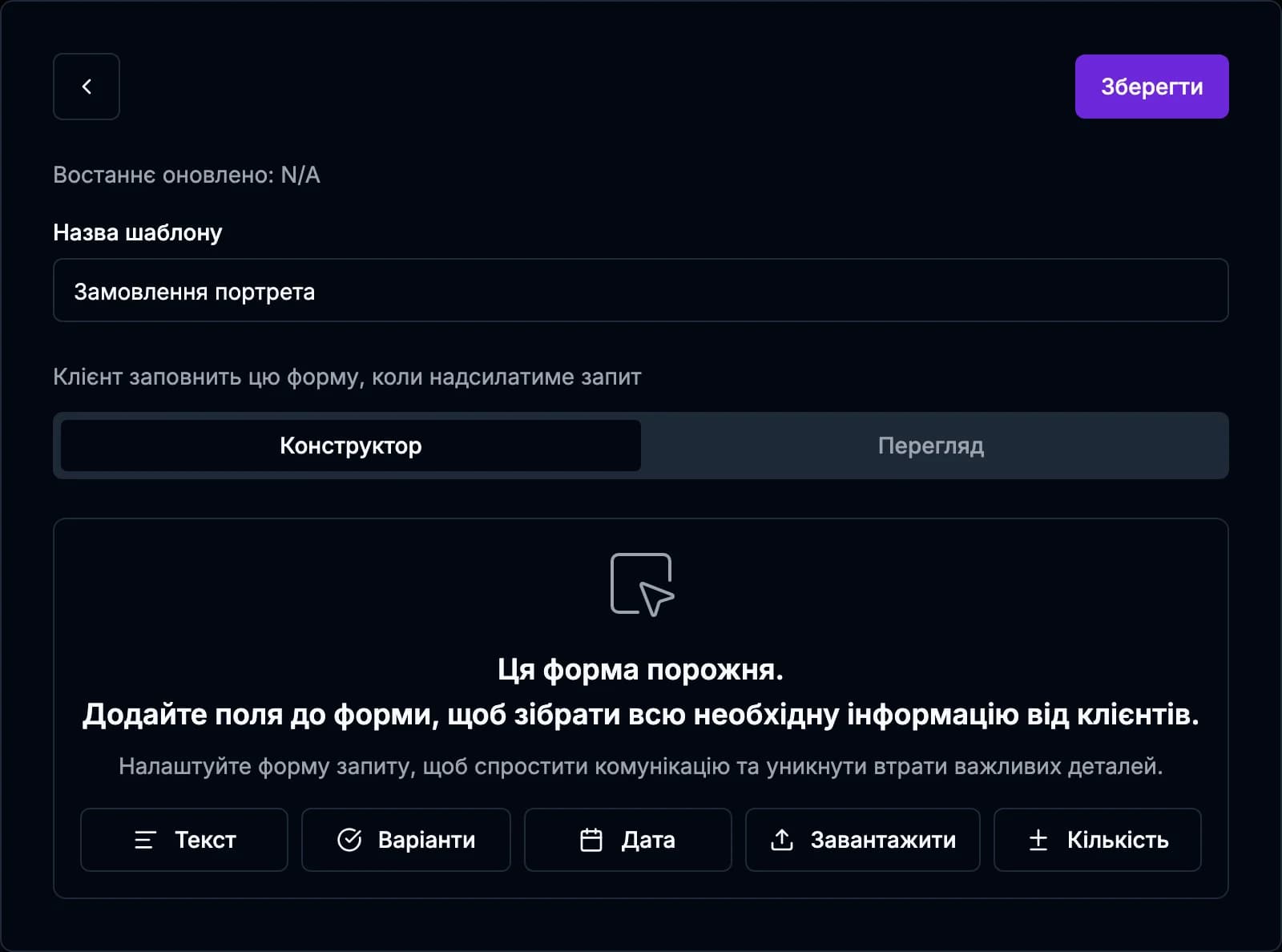Click the cursor-in-square empty form icon
The height and width of the screenshot is (952, 1282).
click(642, 585)
